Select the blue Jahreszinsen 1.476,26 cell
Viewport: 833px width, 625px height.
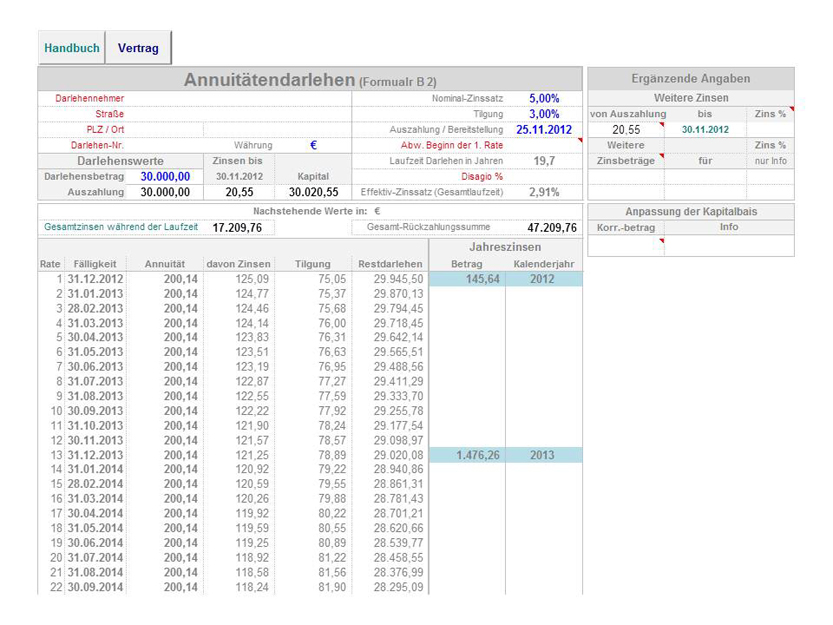(467, 455)
